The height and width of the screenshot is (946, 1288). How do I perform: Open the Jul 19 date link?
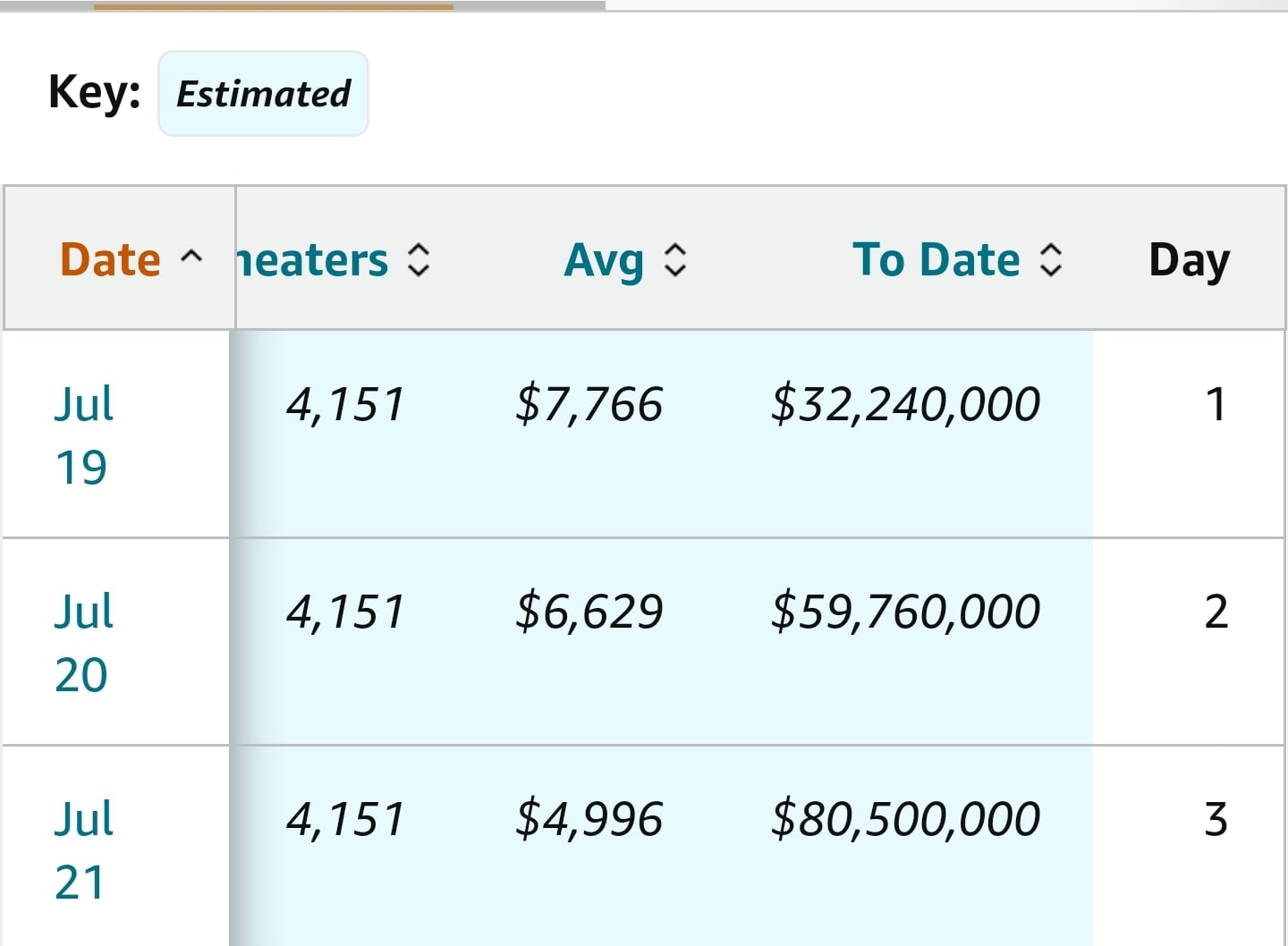83,435
